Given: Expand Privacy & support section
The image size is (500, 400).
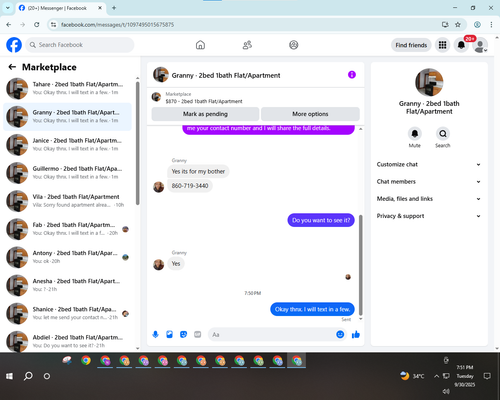Looking at the screenshot, I should pyautogui.click(x=429, y=216).
